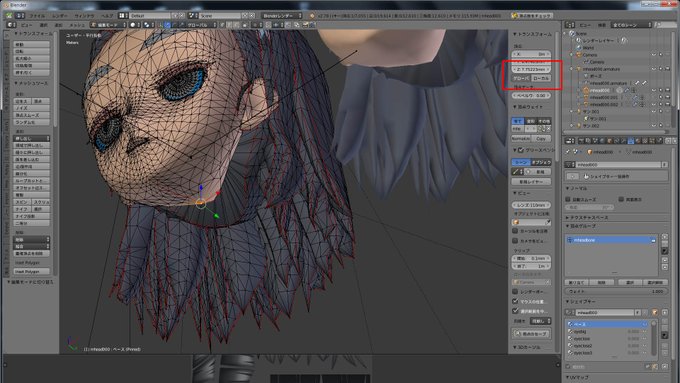This screenshot has height=383, width=680.
Task: Toggle 自動スムーズ checkbox in normals panel
Action: click(x=568, y=199)
